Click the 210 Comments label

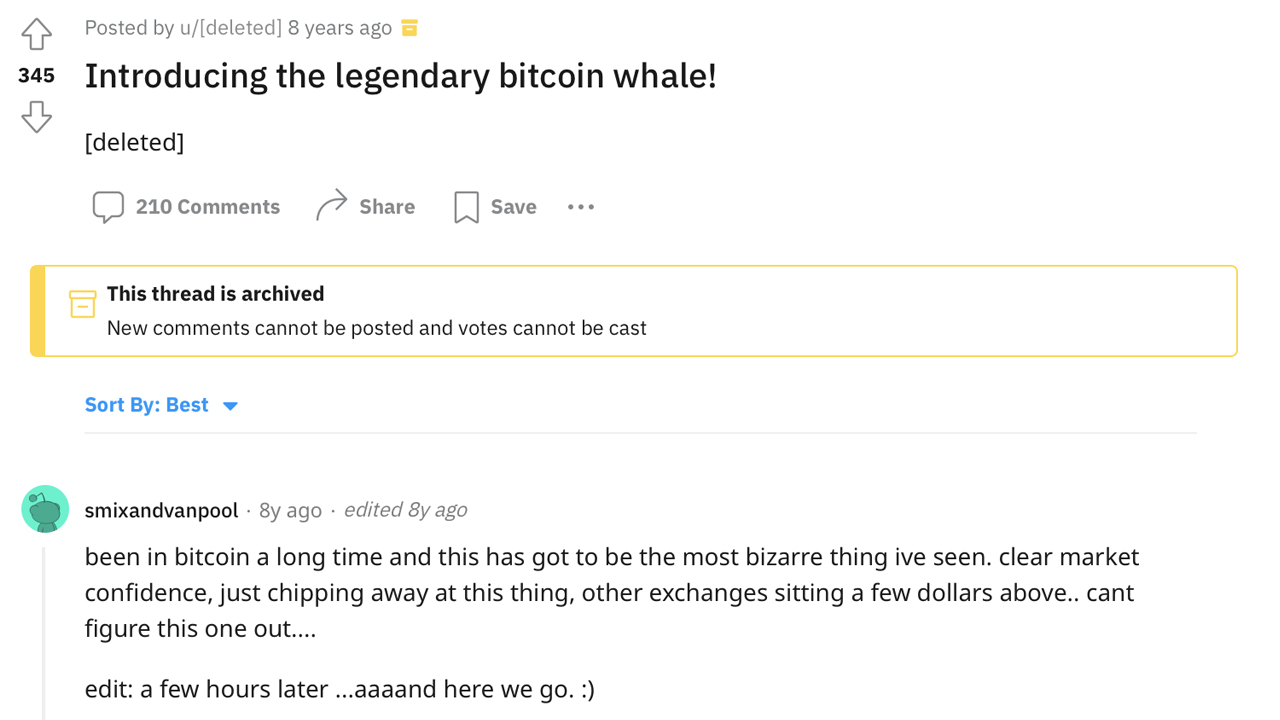point(208,207)
